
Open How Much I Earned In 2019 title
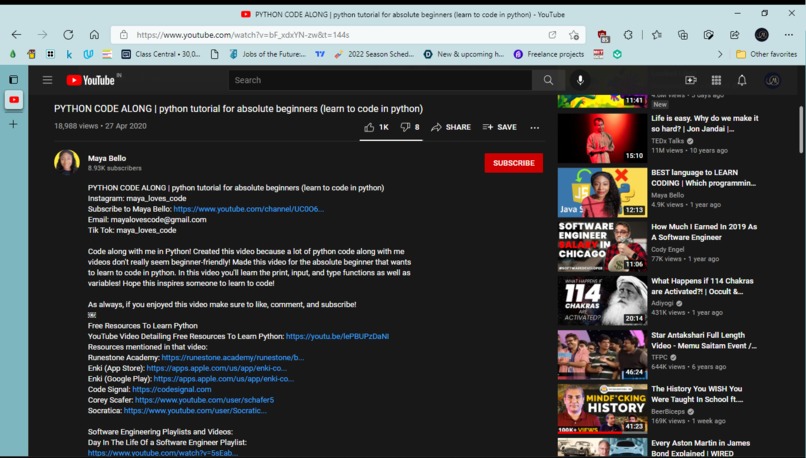[704, 232]
